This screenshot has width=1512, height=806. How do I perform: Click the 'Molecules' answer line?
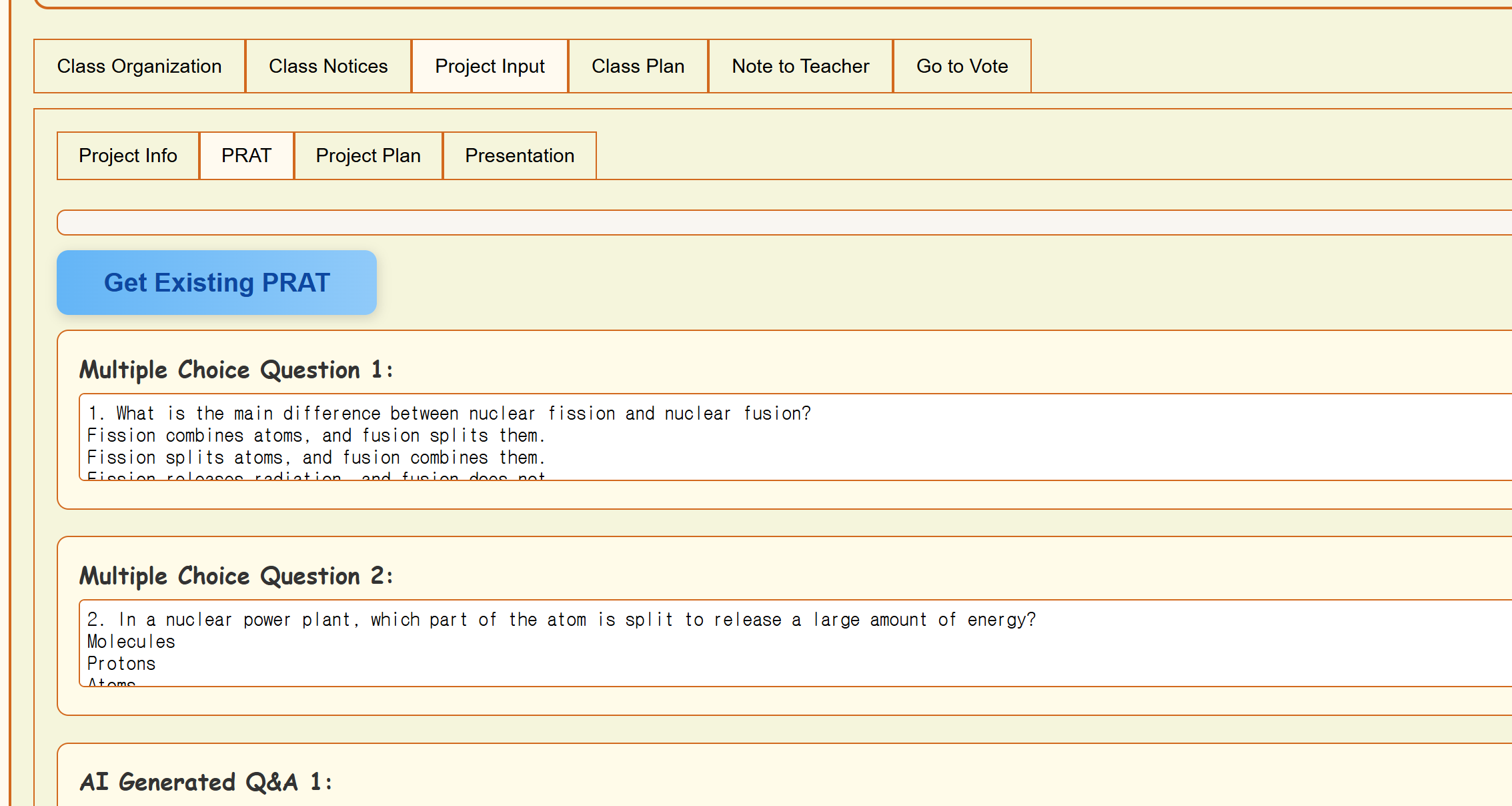pos(131,642)
